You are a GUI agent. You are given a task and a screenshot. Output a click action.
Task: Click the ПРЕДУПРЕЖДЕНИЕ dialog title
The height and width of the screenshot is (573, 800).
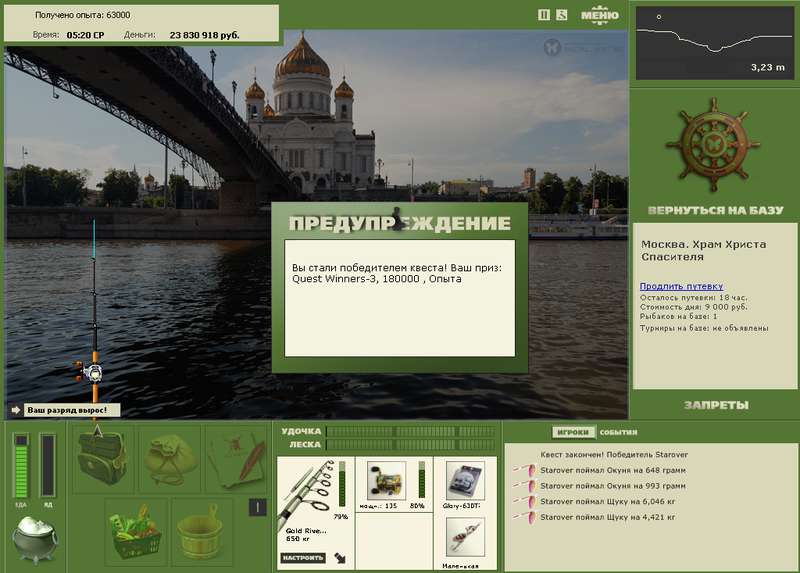tap(399, 223)
